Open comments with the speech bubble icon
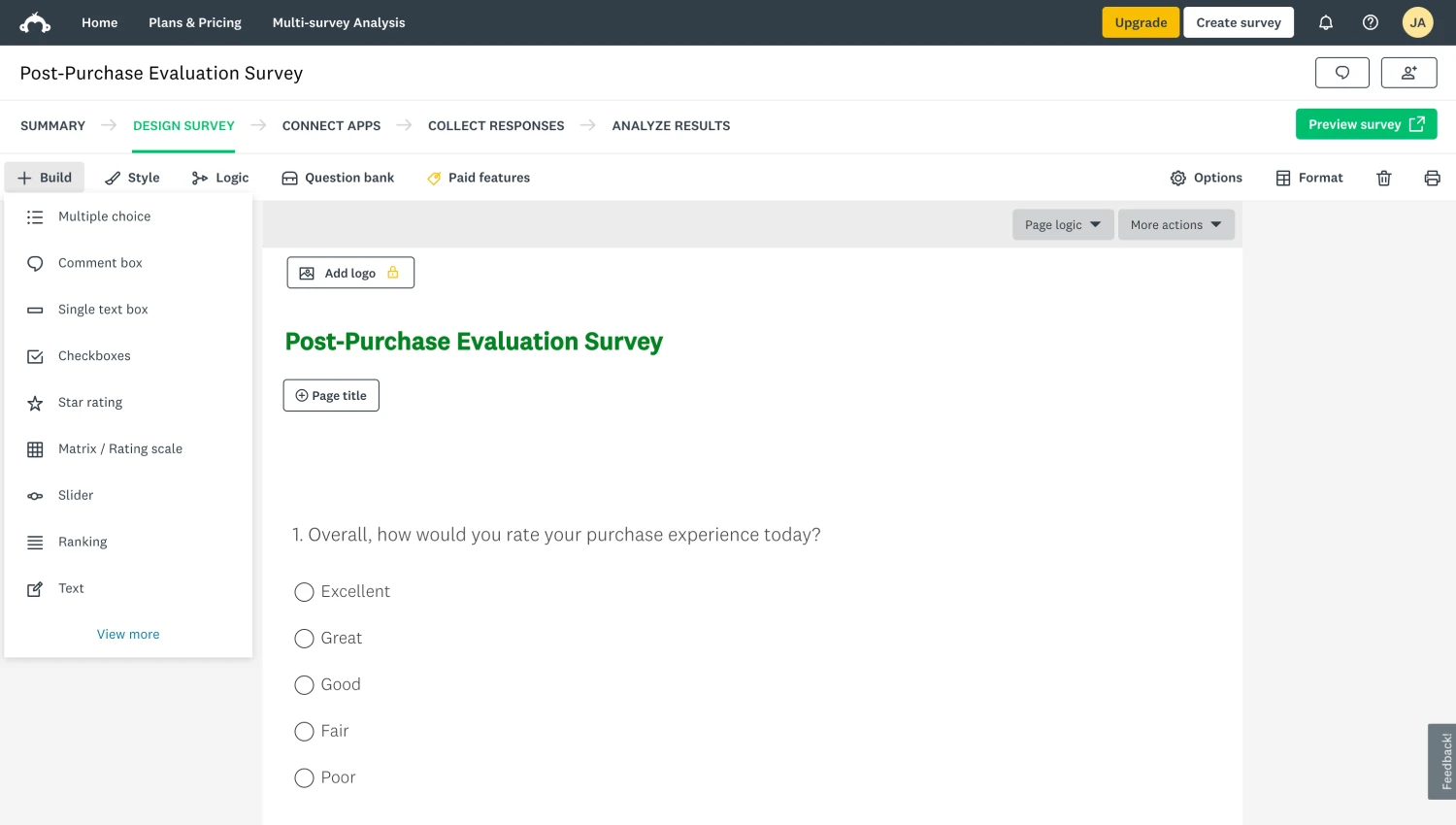The width and height of the screenshot is (1456, 825). point(1341,72)
